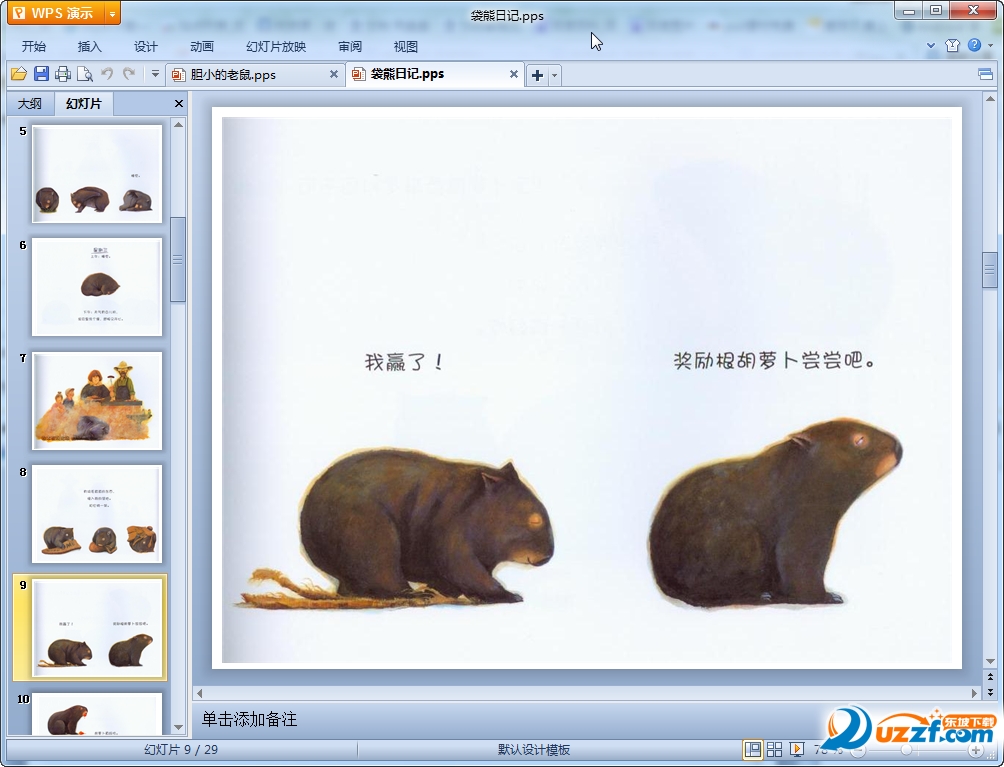Click horizontal scroll left arrow

[200, 693]
